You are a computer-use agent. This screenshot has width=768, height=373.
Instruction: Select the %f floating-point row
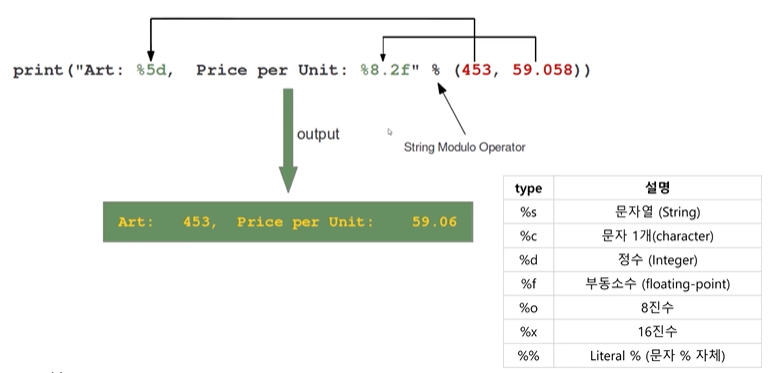[x=632, y=284]
